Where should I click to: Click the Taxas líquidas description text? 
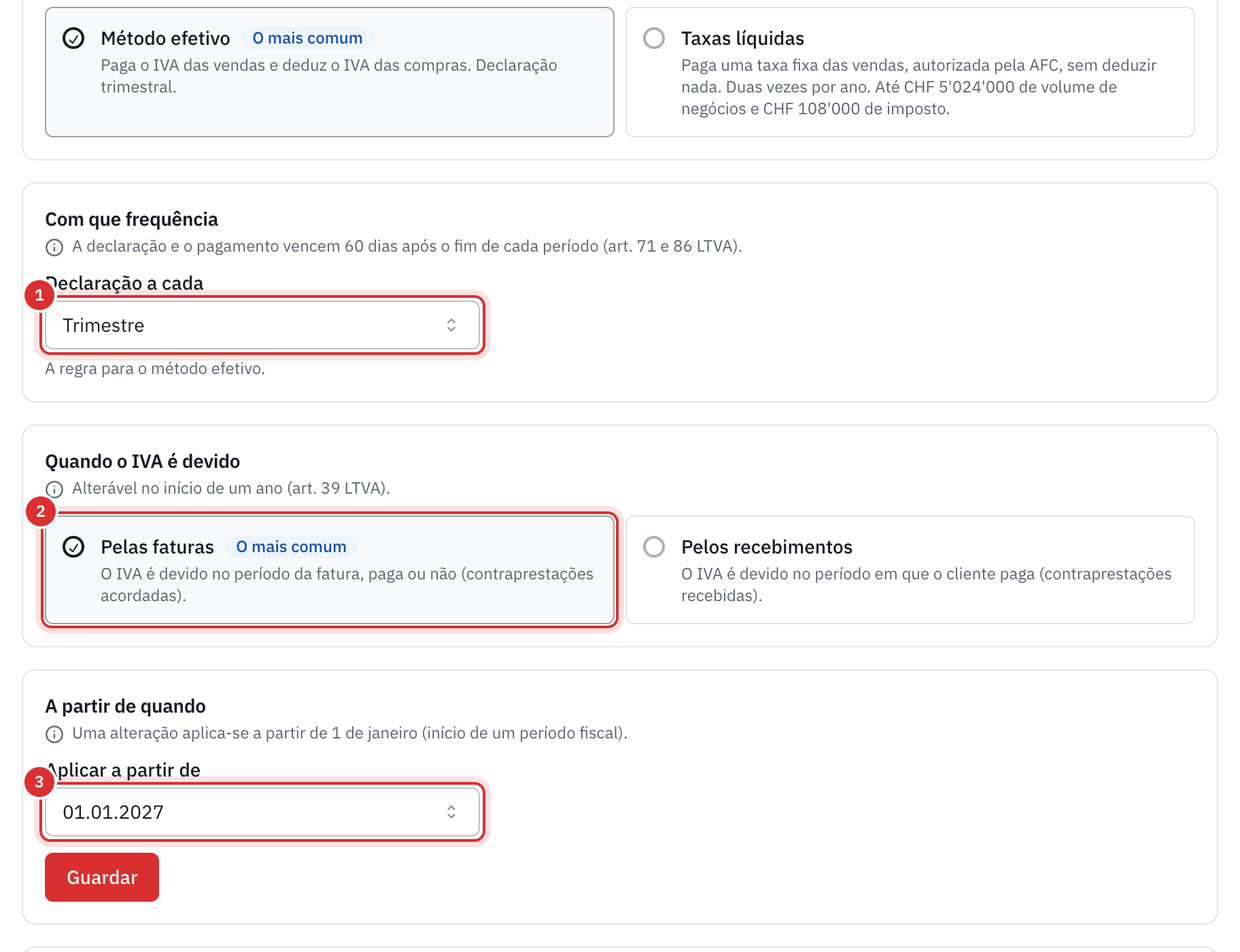(x=918, y=87)
